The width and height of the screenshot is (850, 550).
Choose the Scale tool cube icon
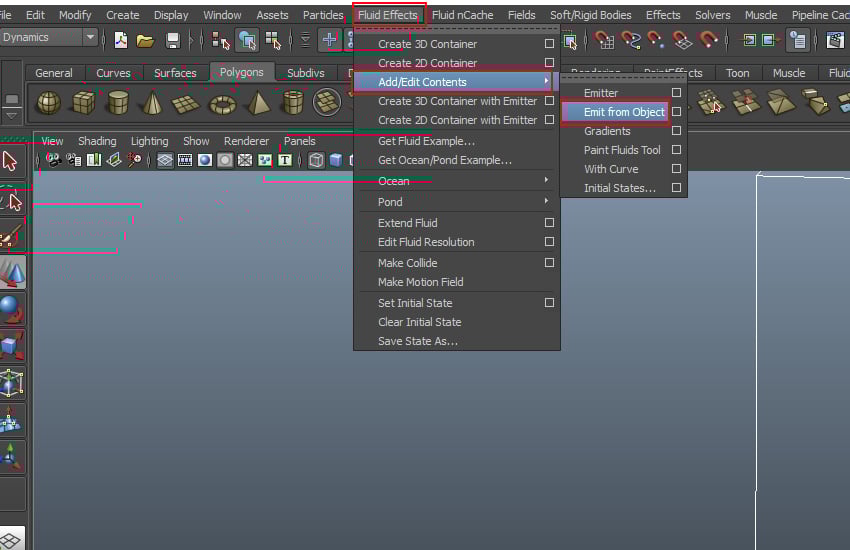tap(12, 346)
